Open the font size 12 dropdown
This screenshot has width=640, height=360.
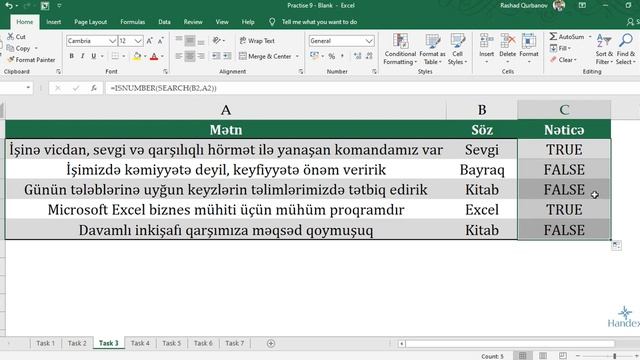[138, 41]
